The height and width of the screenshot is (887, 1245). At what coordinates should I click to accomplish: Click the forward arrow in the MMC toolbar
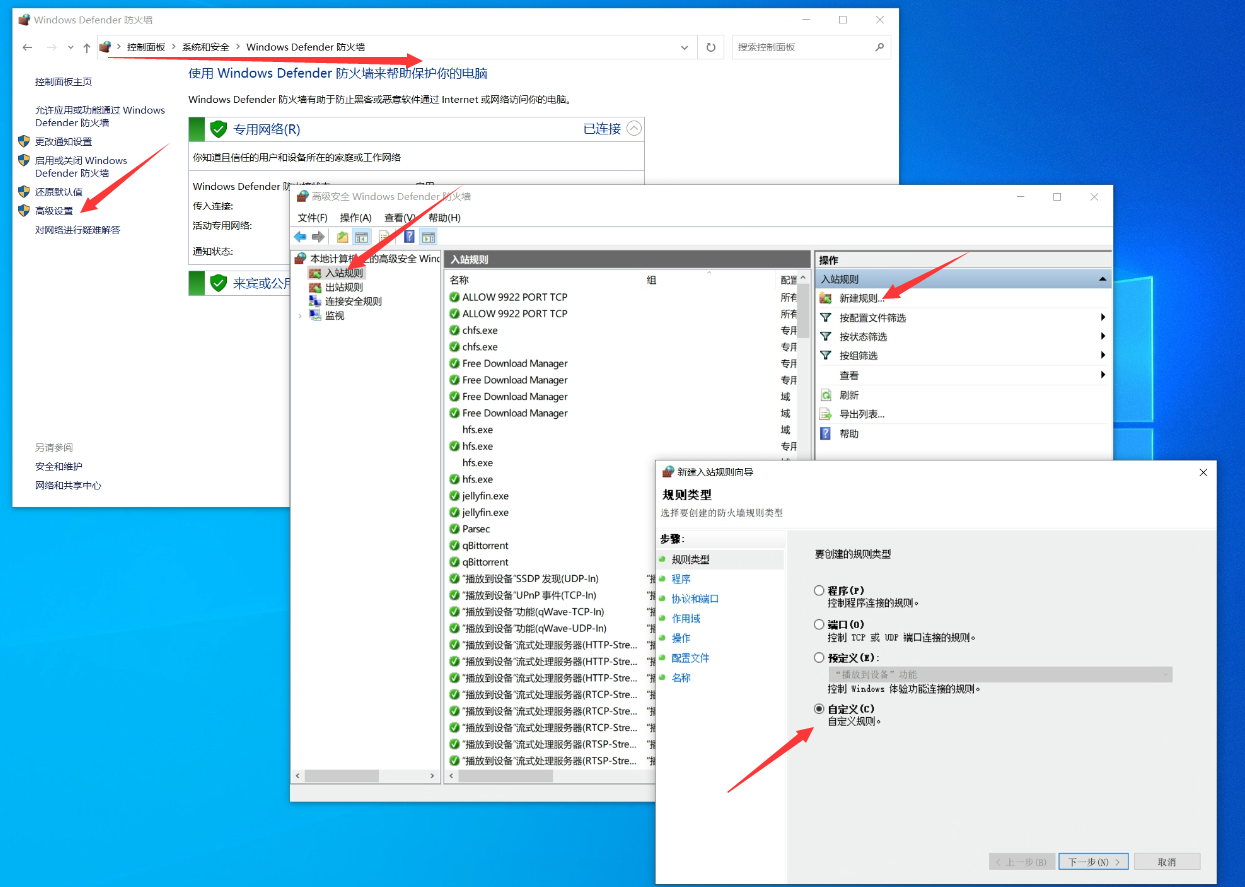[318, 237]
